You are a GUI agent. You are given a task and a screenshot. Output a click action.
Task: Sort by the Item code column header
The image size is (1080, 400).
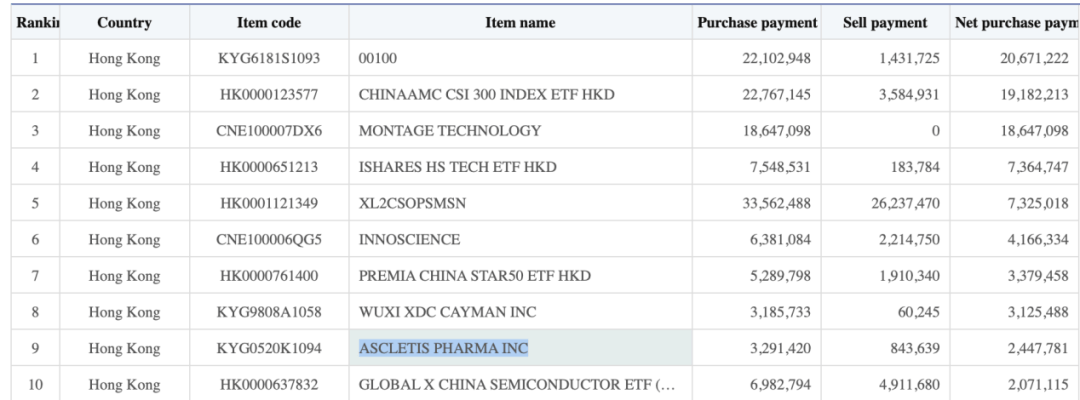(269, 22)
